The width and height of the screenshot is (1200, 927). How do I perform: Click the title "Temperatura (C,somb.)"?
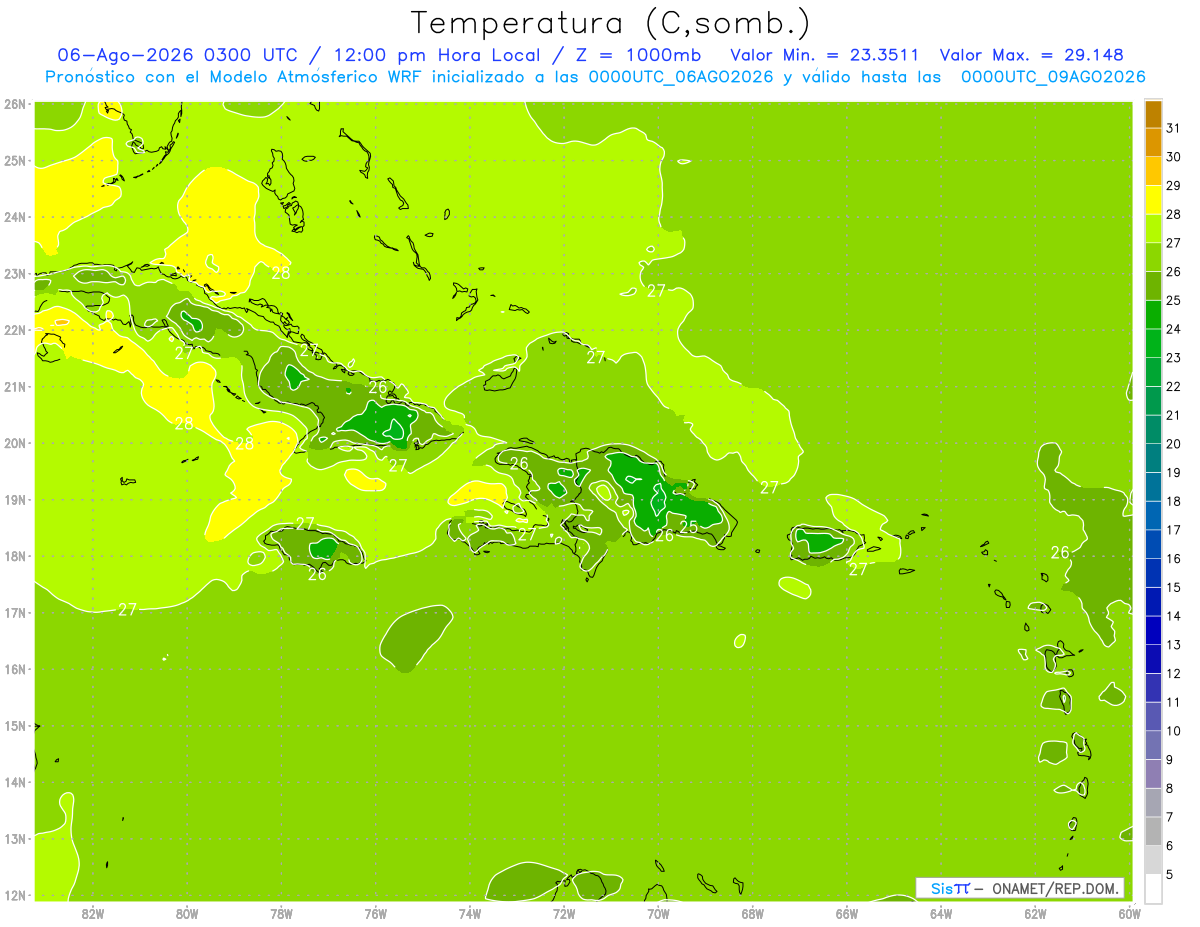tap(611, 24)
